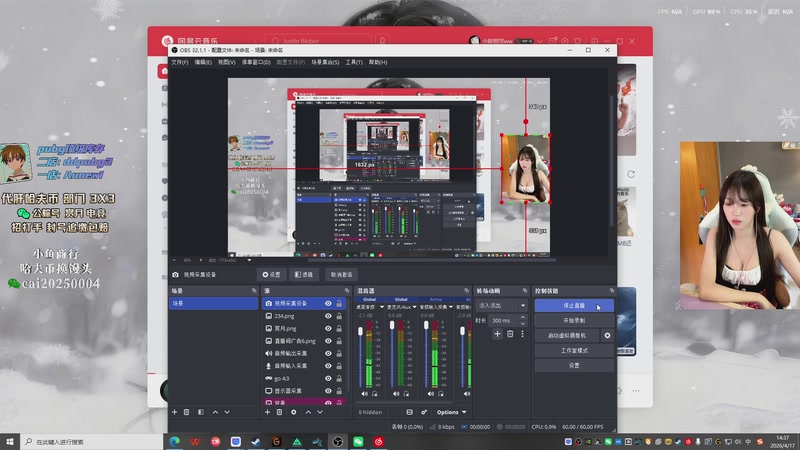This screenshot has height=450, width=800.
Task: Move selected source down in sources toolbar
Action: (320, 412)
